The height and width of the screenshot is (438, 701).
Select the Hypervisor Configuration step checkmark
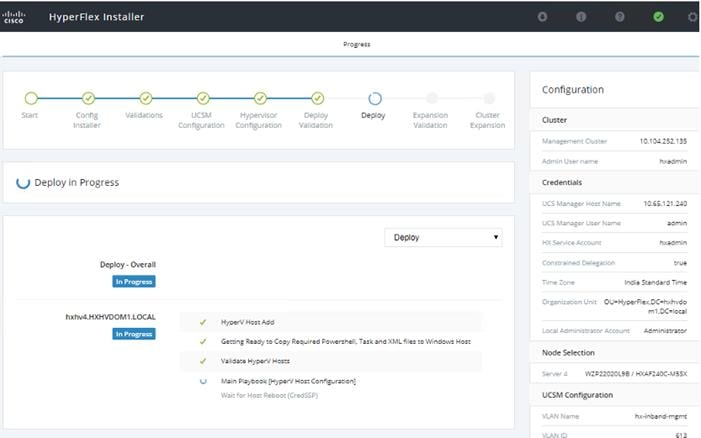(260, 98)
